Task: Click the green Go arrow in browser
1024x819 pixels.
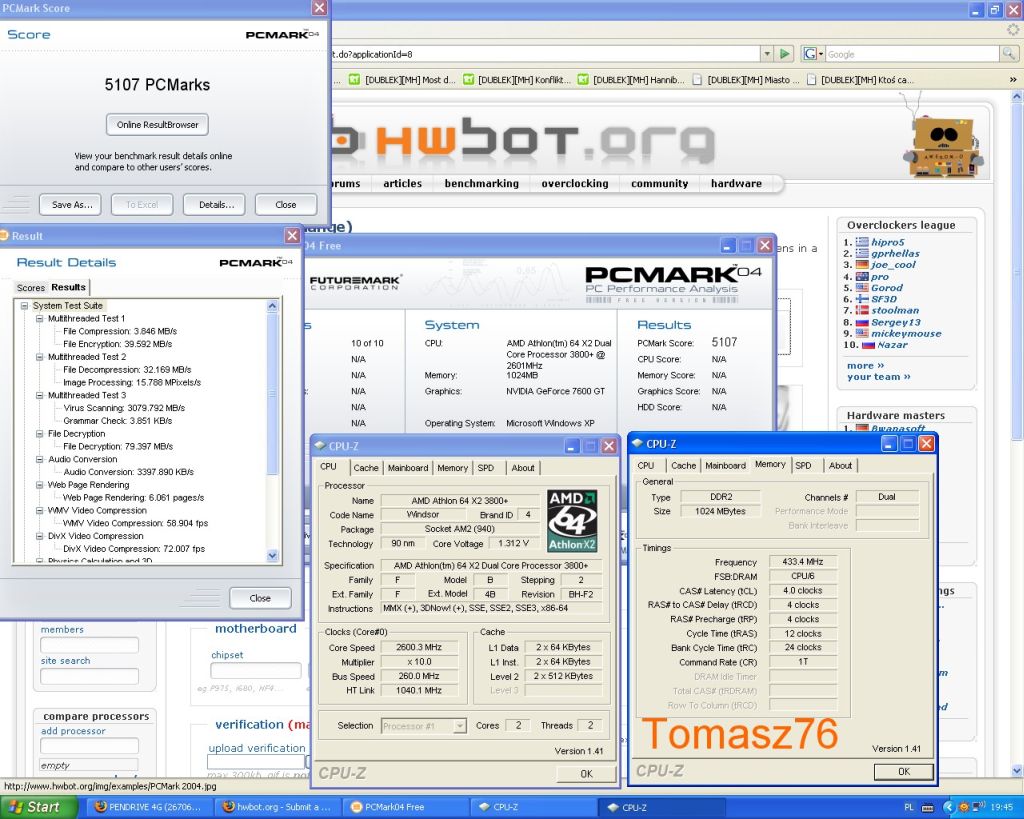Action: pyautogui.click(x=785, y=54)
